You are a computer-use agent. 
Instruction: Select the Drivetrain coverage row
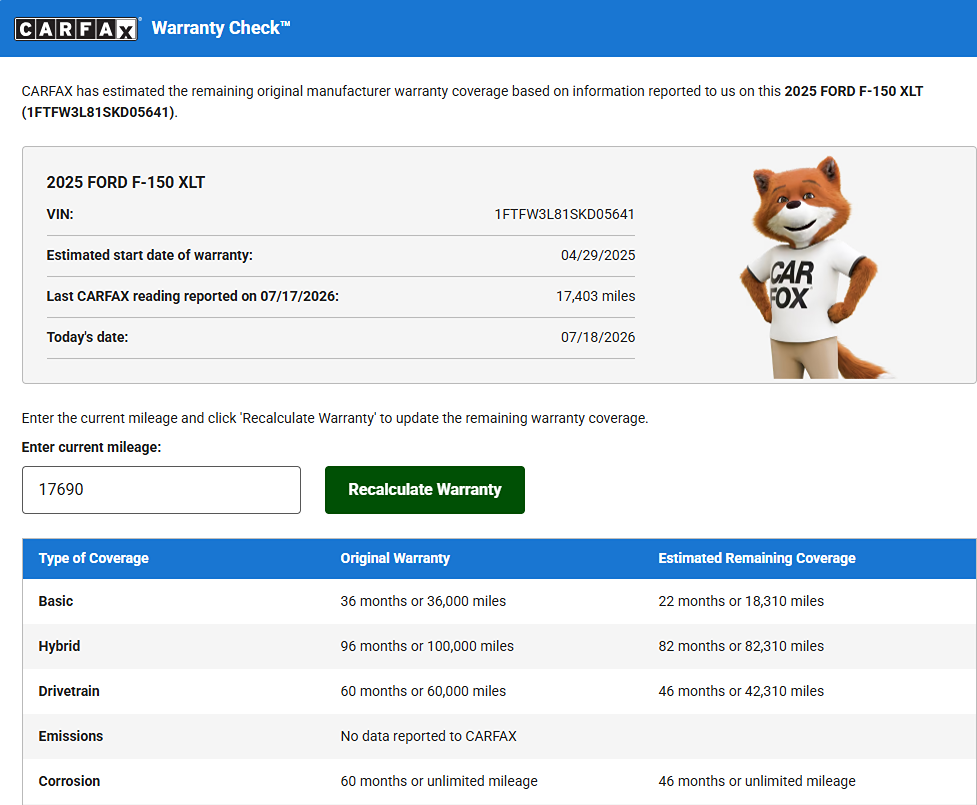click(499, 691)
